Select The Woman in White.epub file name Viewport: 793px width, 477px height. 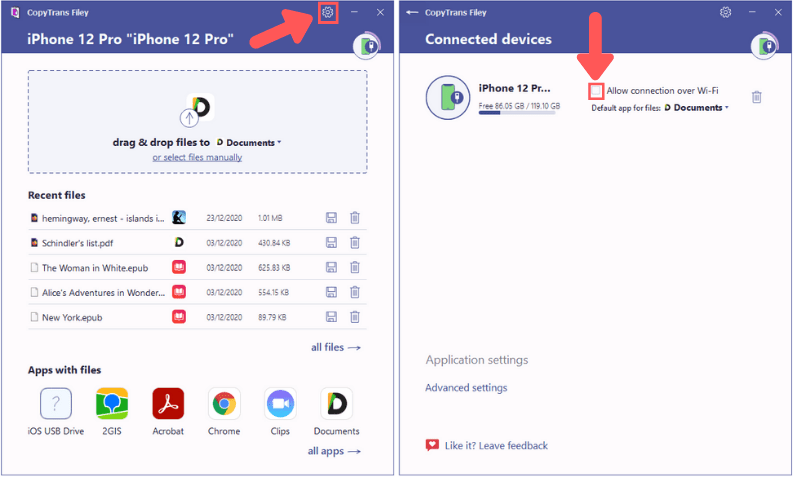(x=95, y=268)
